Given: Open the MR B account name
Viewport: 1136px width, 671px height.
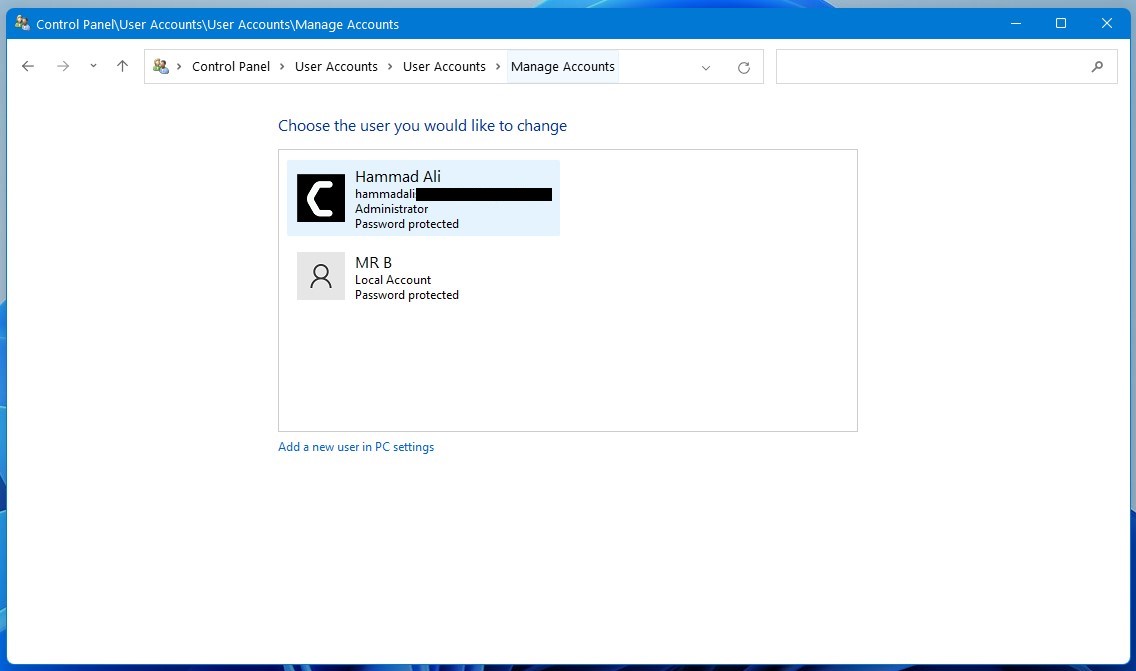Looking at the screenshot, I should coord(373,262).
